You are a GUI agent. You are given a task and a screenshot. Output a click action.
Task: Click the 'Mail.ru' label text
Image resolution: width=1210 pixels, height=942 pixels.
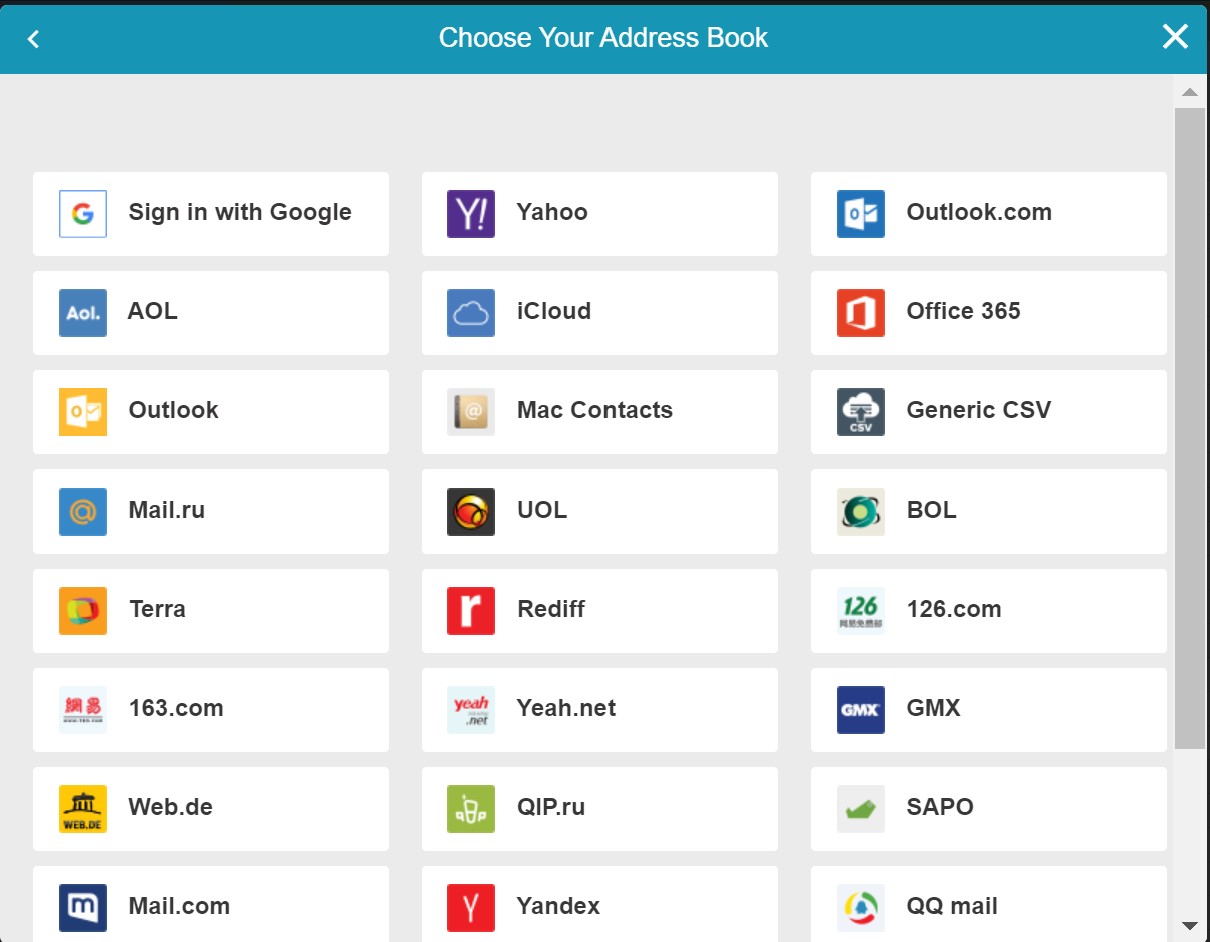click(x=167, y=510)
